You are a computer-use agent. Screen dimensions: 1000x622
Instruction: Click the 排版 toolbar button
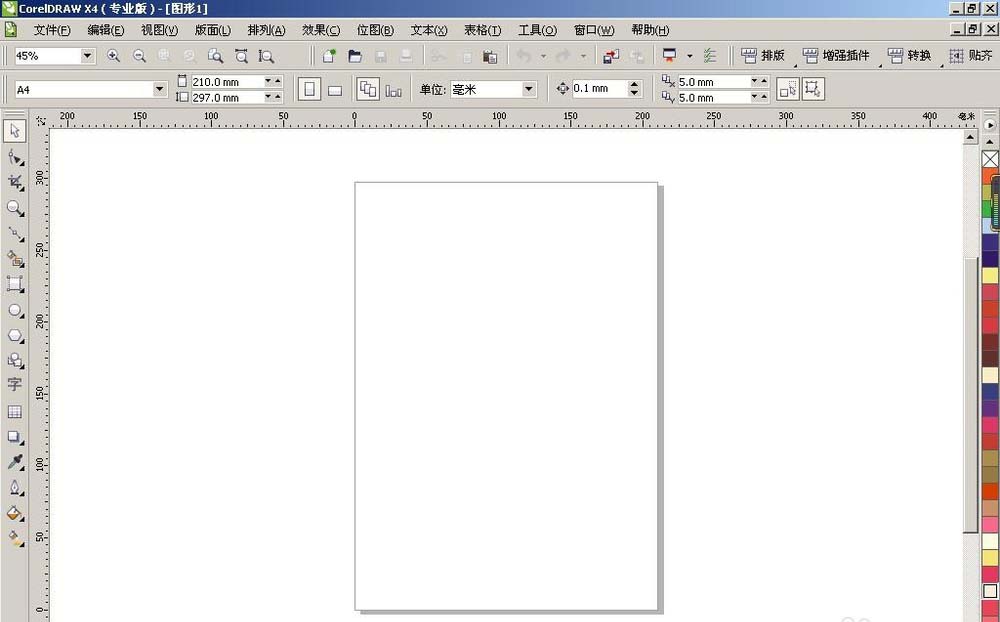763,56
